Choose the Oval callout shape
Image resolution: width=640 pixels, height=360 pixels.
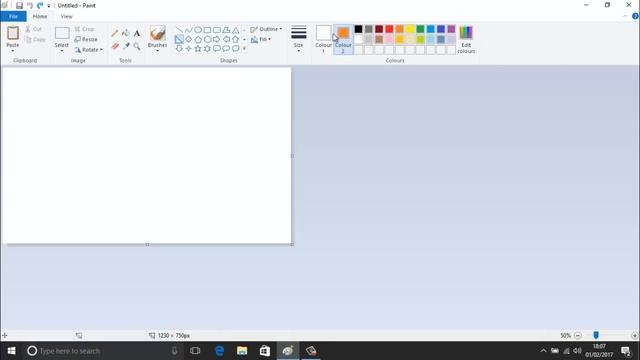tap(226, 49)
